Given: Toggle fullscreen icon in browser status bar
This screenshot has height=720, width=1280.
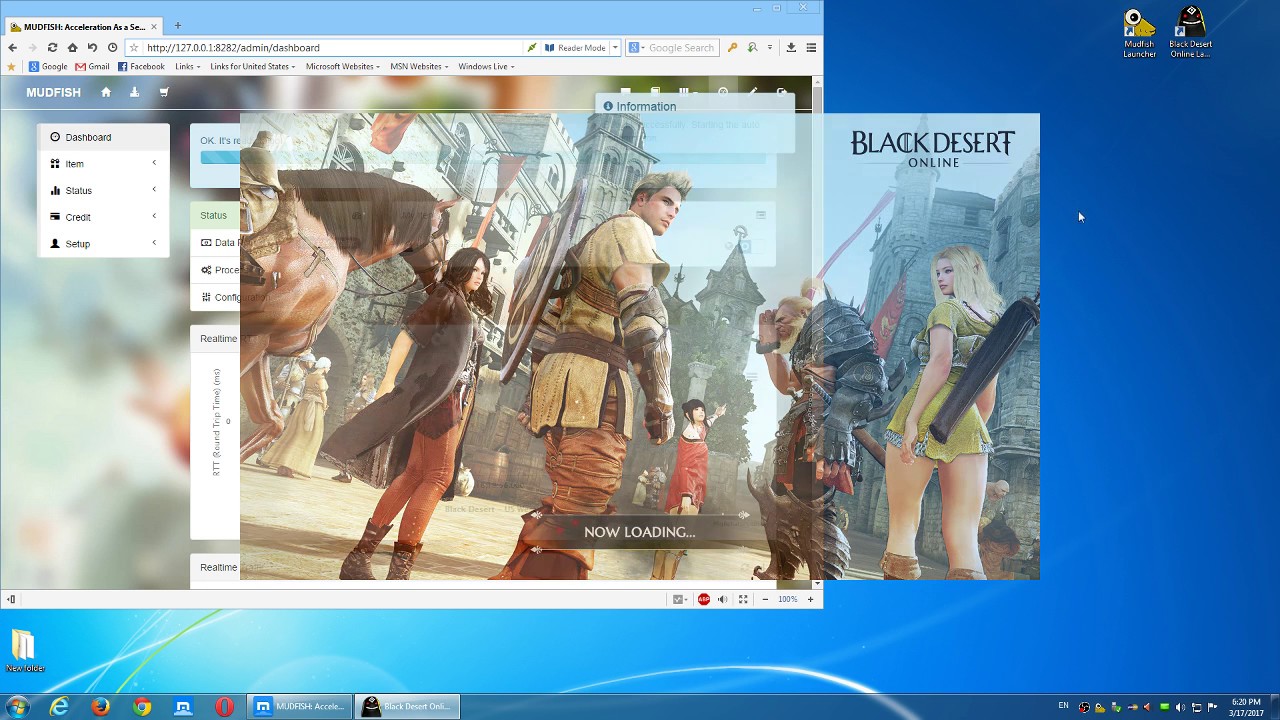Looking at the screenshot, I should coord(743,599).
